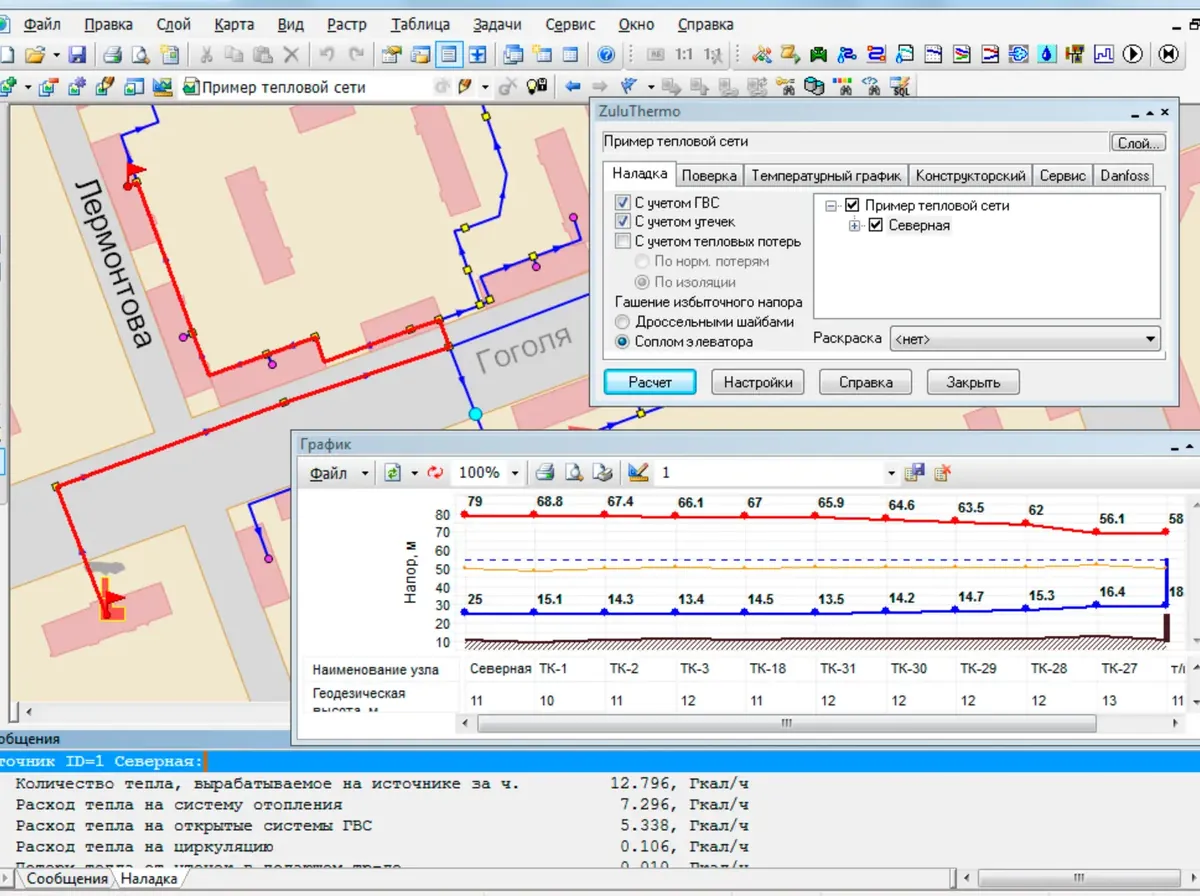Uncheck the 'Северная' tree checkbox
This screenshot has height=896, width=1200.
click(876, 225)
